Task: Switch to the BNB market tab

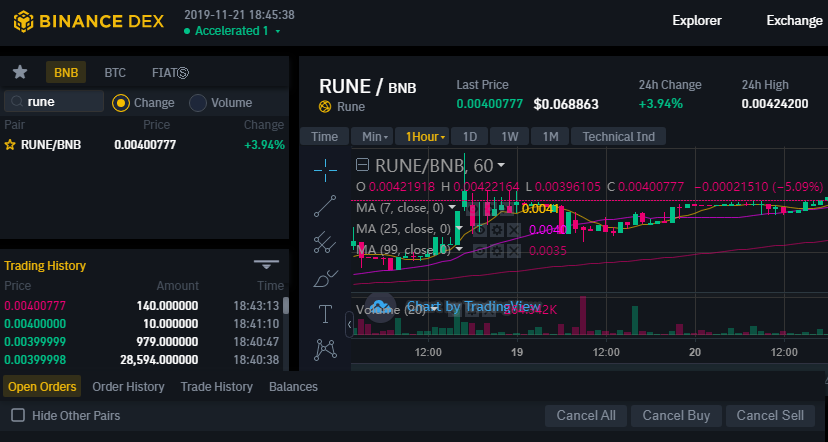Action: 66,72
